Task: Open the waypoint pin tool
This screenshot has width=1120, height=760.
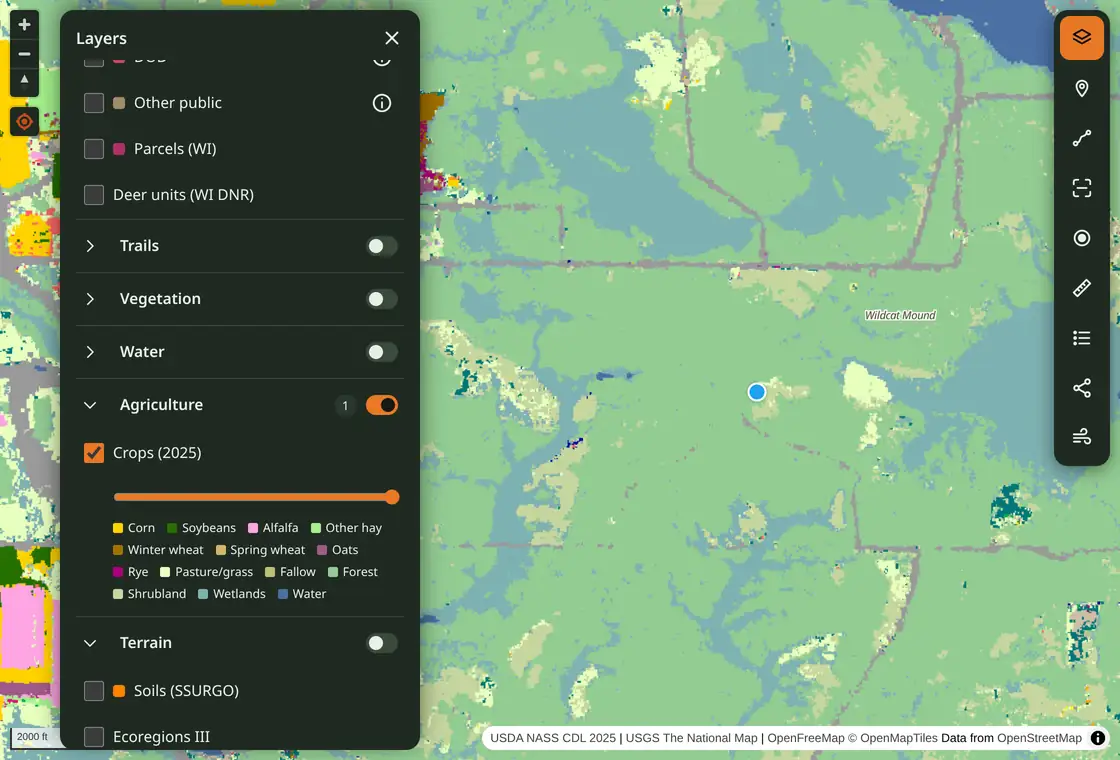Action: (x=1081, y=88)
